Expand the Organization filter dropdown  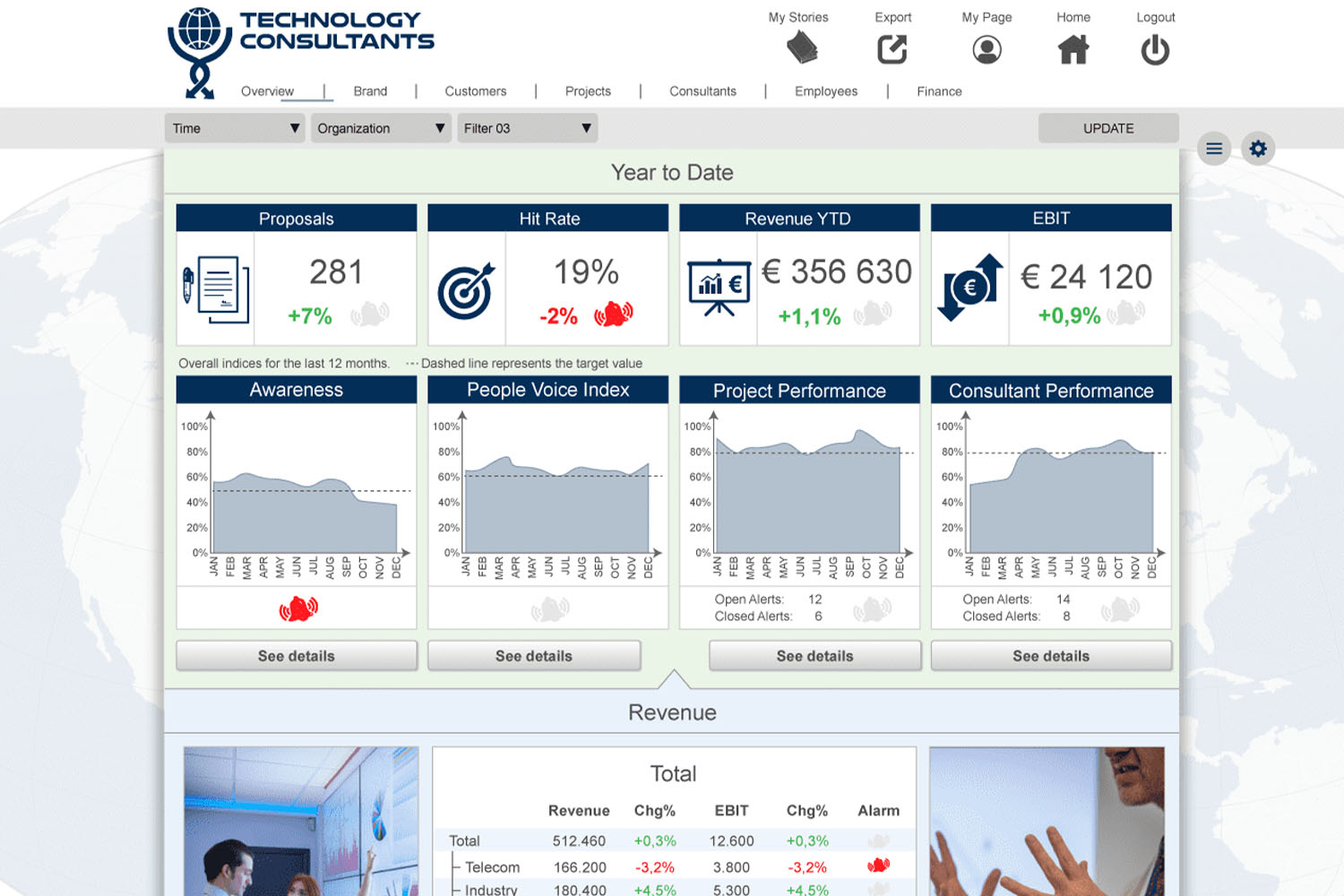[381, 128]
